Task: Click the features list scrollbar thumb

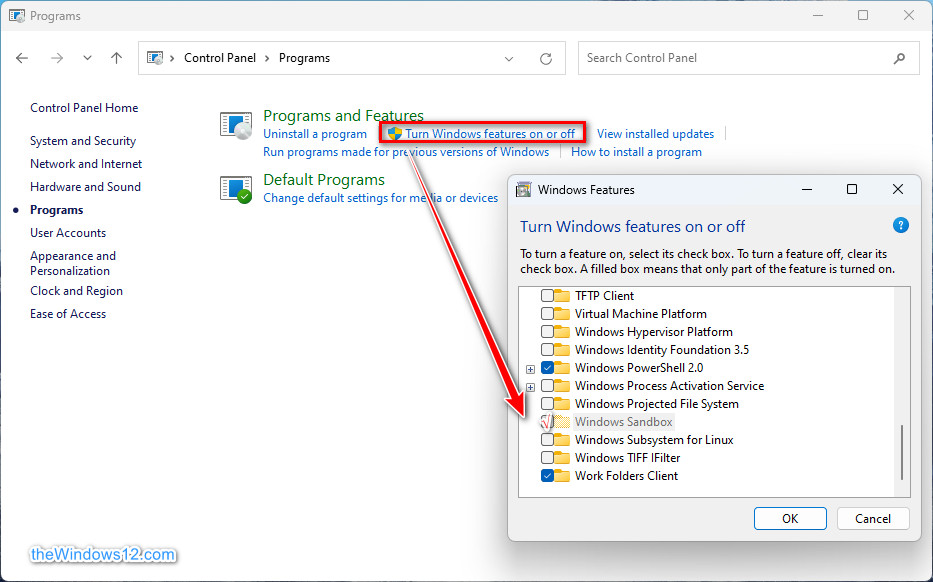Action: click(x=902, y=452)
